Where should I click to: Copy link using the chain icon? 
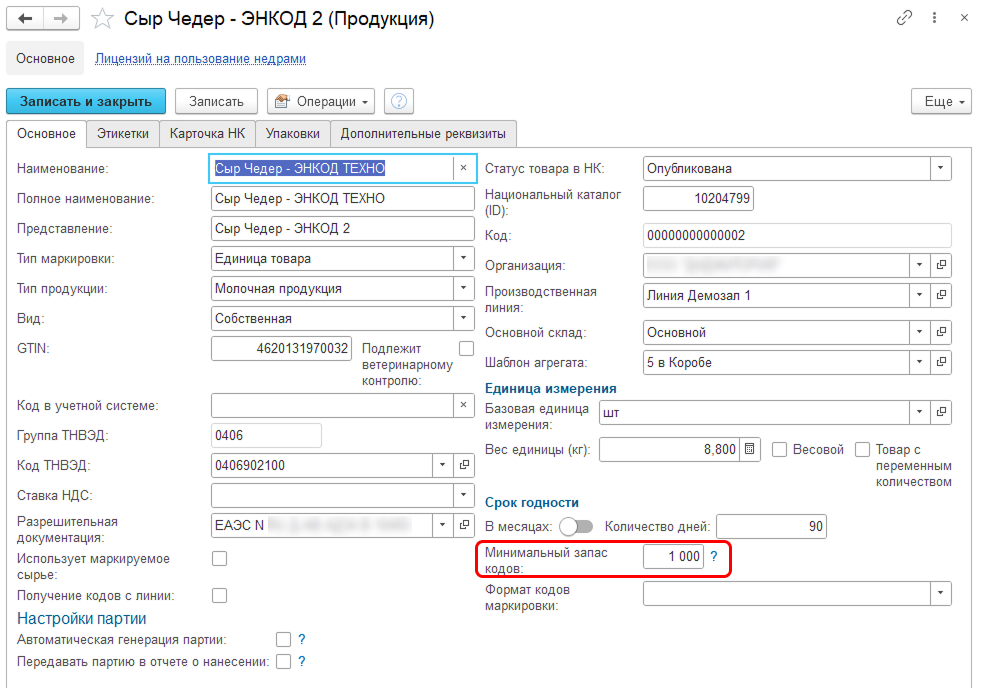pyautogui.click(x=905, y=18)
